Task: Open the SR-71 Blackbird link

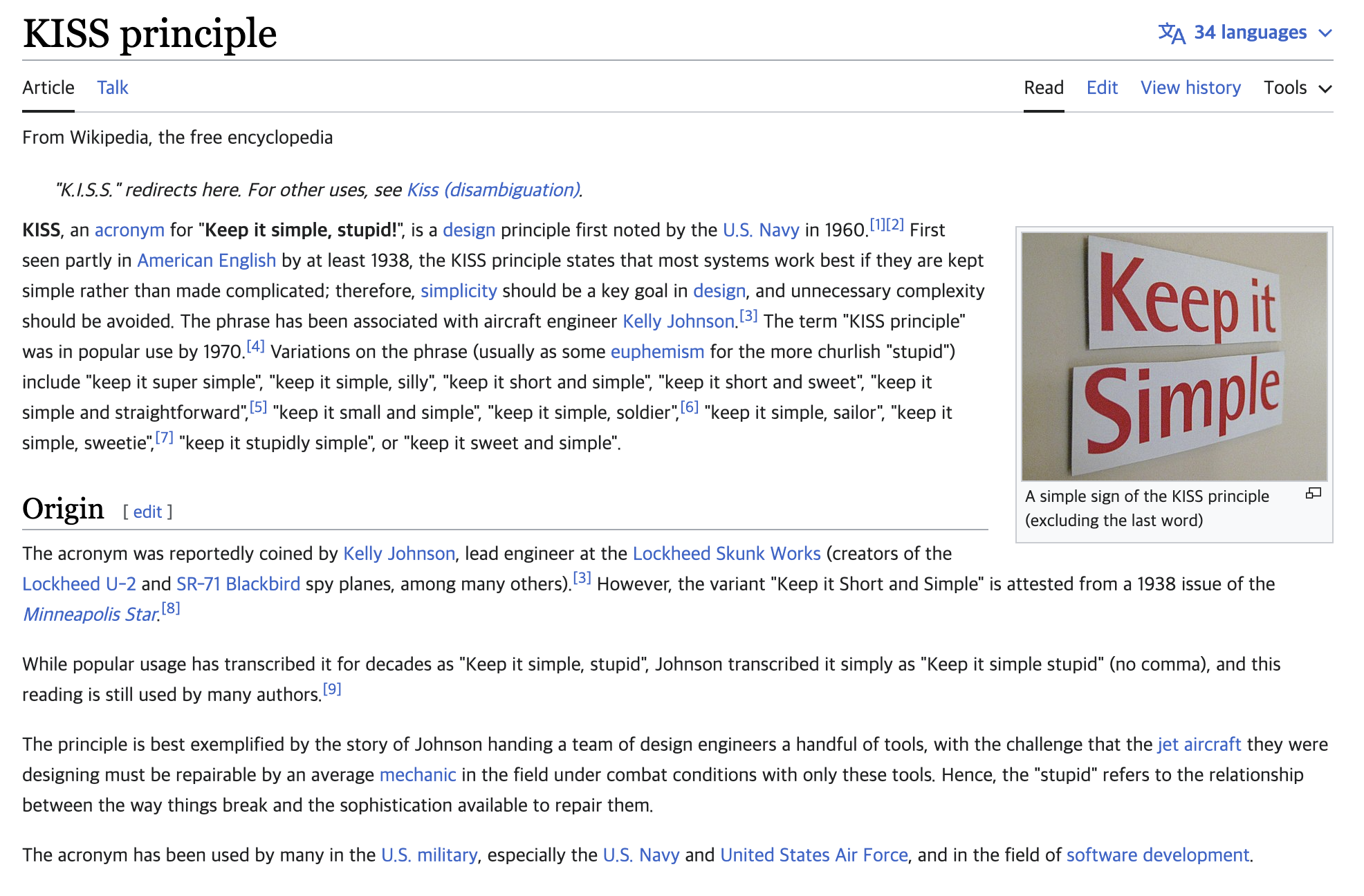Action: [238, 584]
